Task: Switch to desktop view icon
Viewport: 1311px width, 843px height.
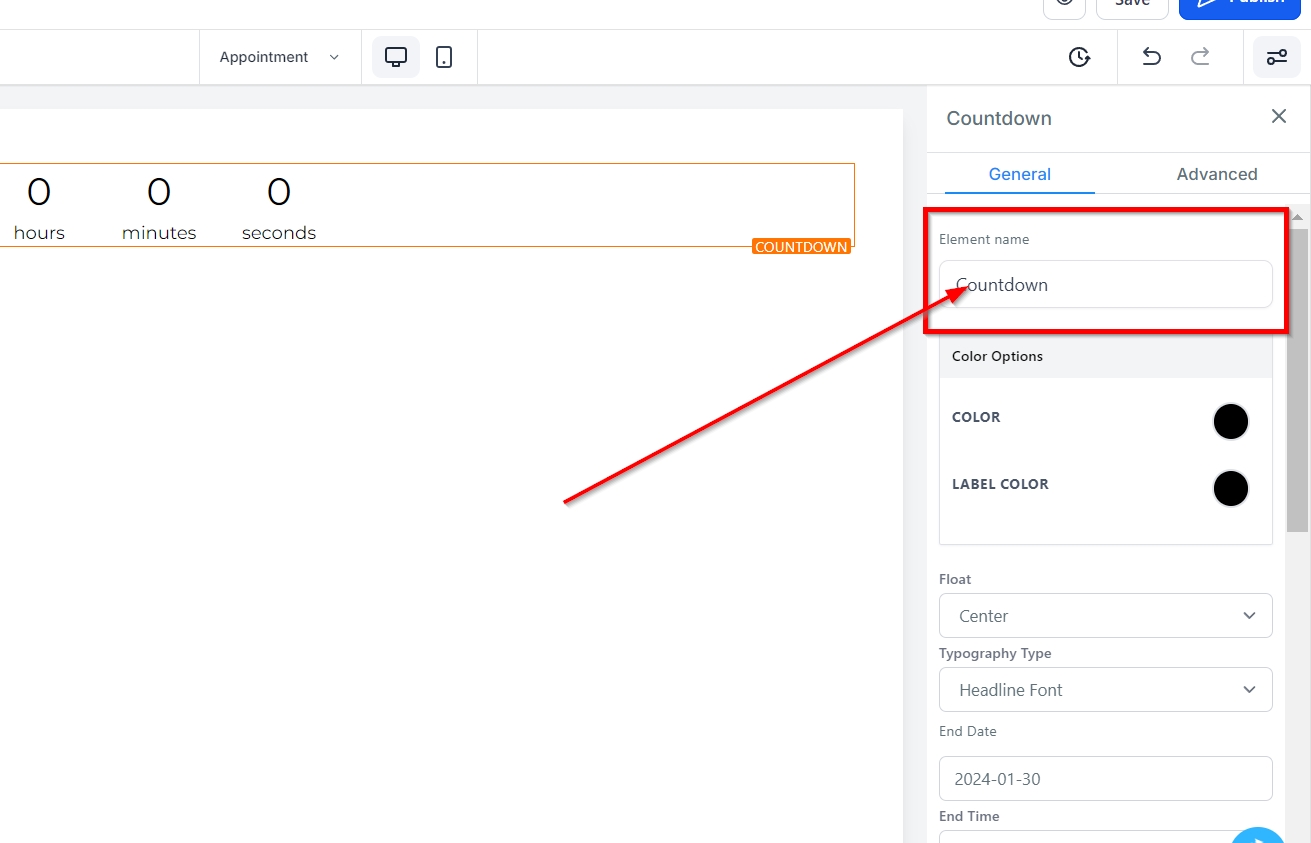Action: pos(396,57)
